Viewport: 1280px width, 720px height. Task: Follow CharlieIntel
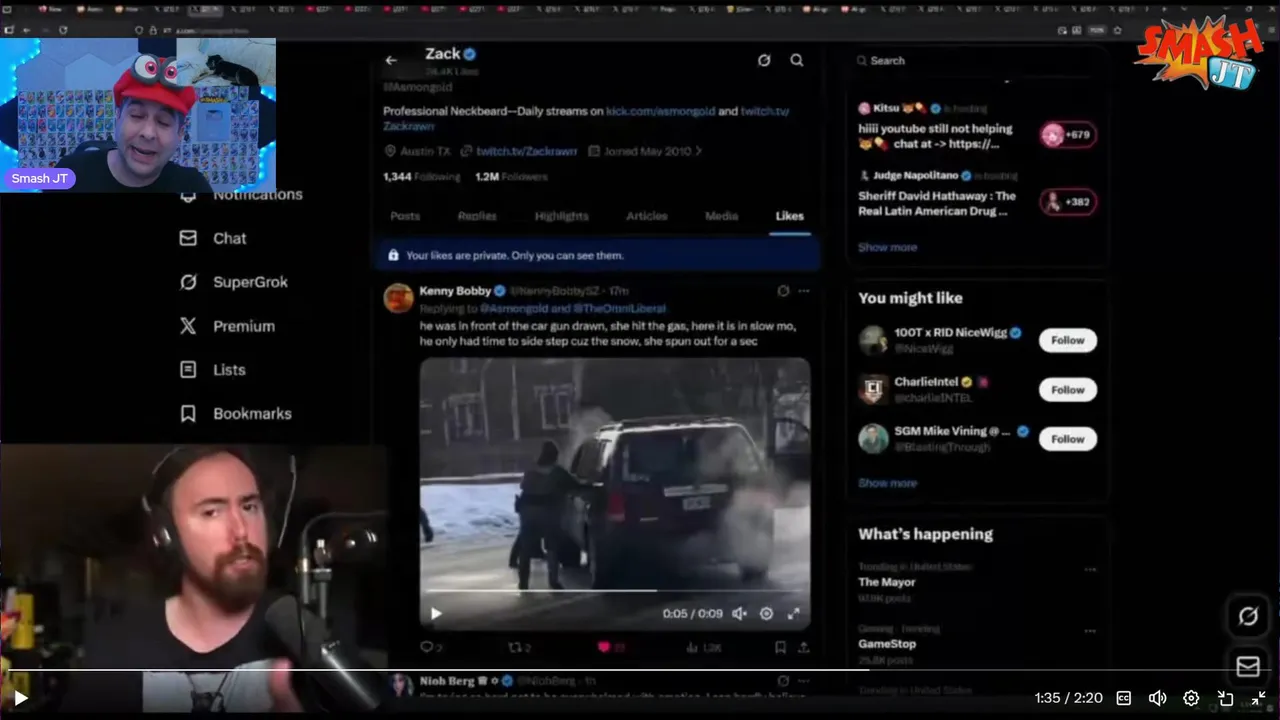[x=1067, y=390]
